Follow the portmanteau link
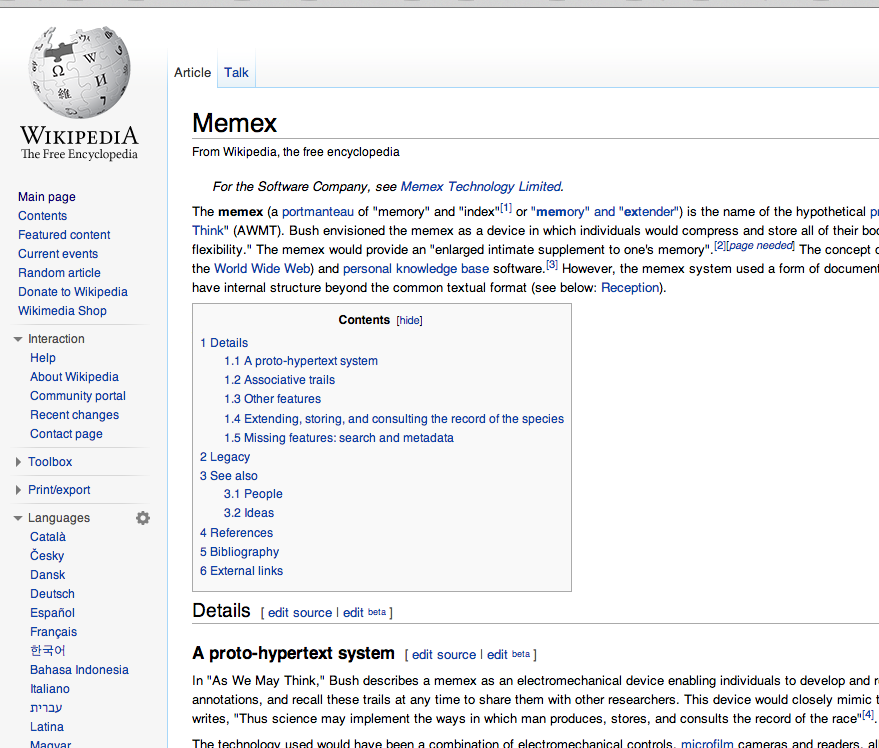The width and height of the screenshot is (879, 748). (x=318, y=212)
